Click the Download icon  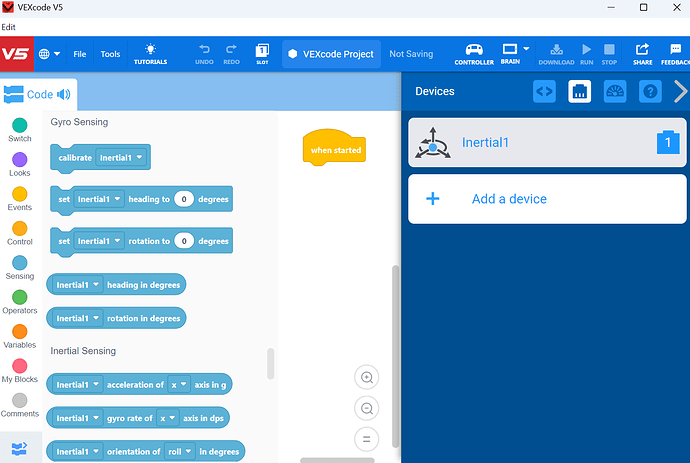tap(556, 54)
